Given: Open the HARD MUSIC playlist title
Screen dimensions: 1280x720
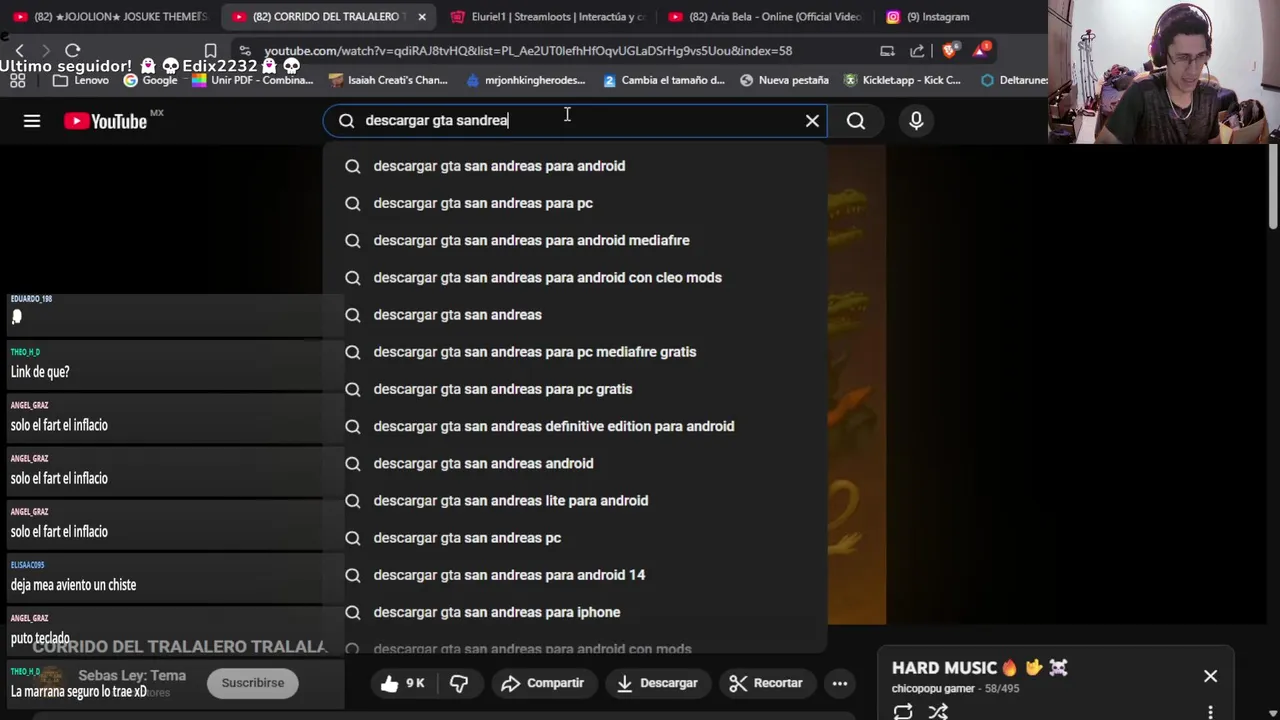Looking at the screenshot, I should 980,668.
